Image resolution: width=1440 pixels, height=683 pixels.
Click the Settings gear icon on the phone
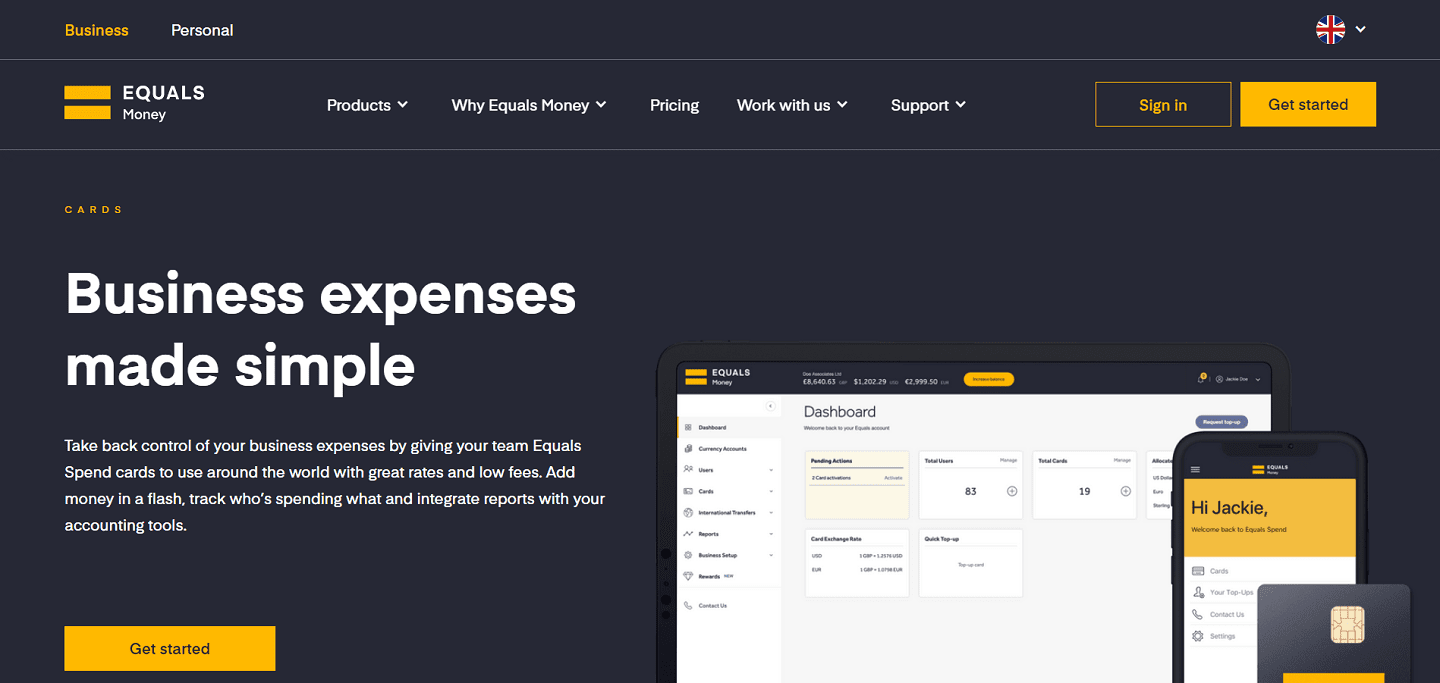click(x=1198, y=636)
